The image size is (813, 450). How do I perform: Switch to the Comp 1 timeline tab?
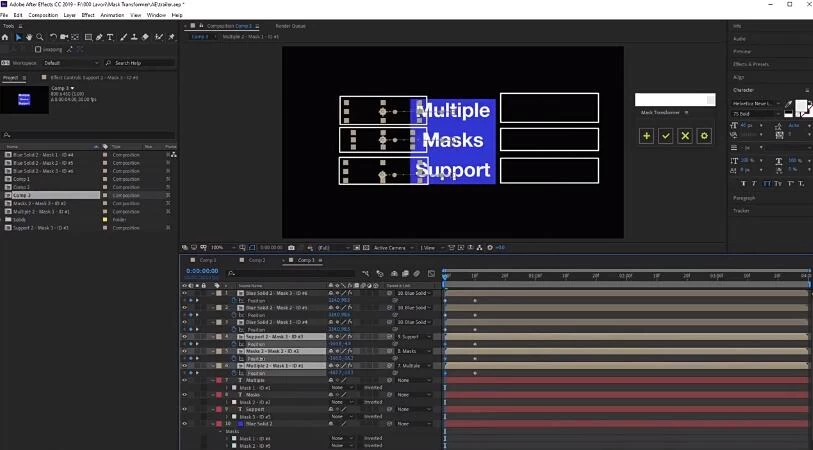pyautogui.click(x=208, y=260)
